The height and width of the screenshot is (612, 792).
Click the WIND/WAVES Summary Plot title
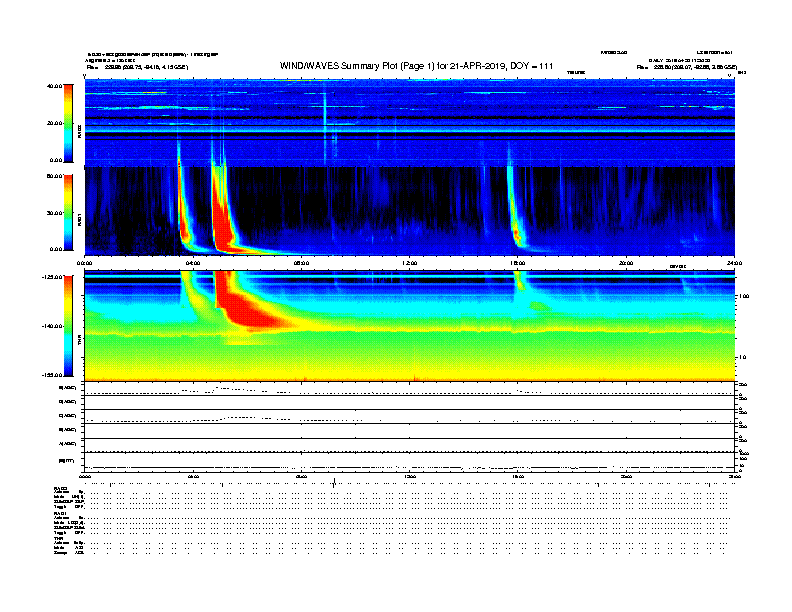416,66
